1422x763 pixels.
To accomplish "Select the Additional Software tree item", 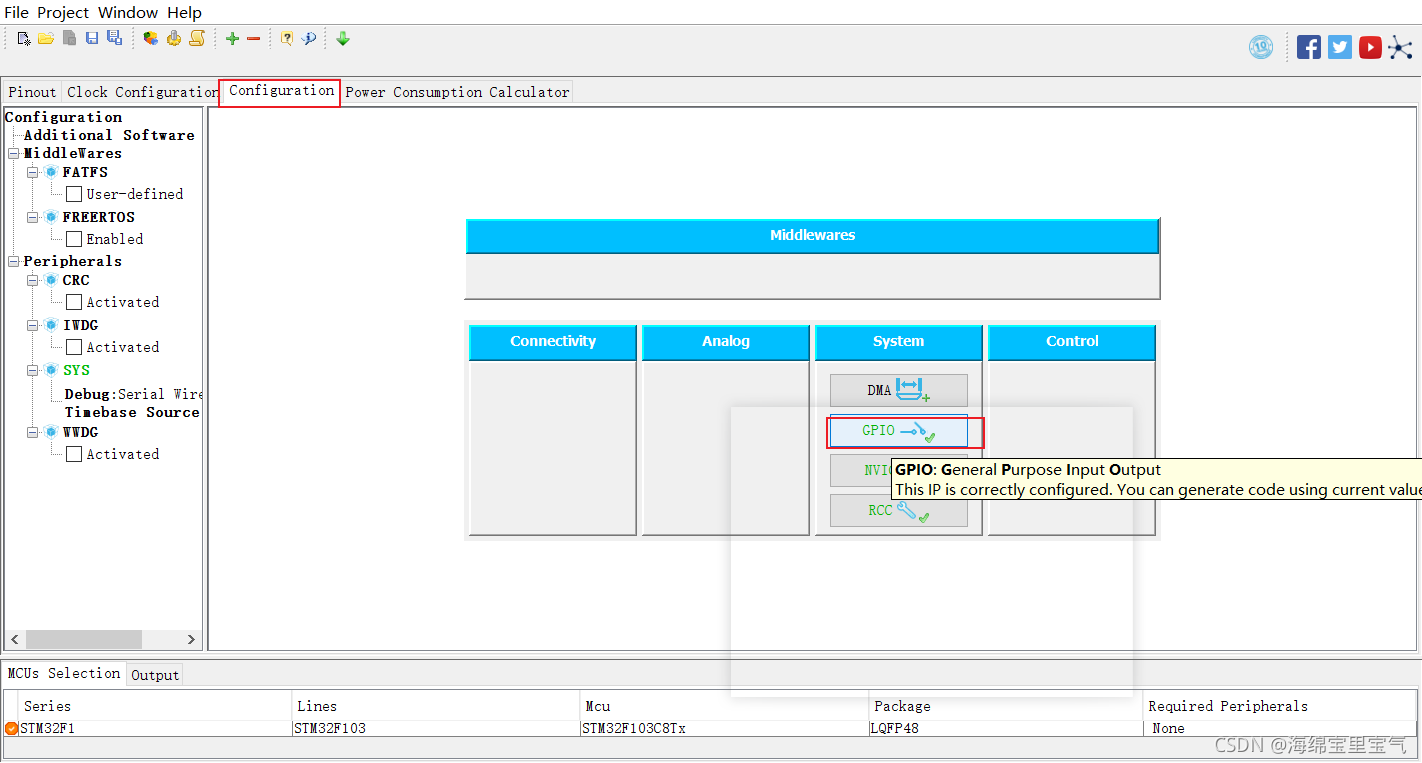I will [x=109, y=135].
